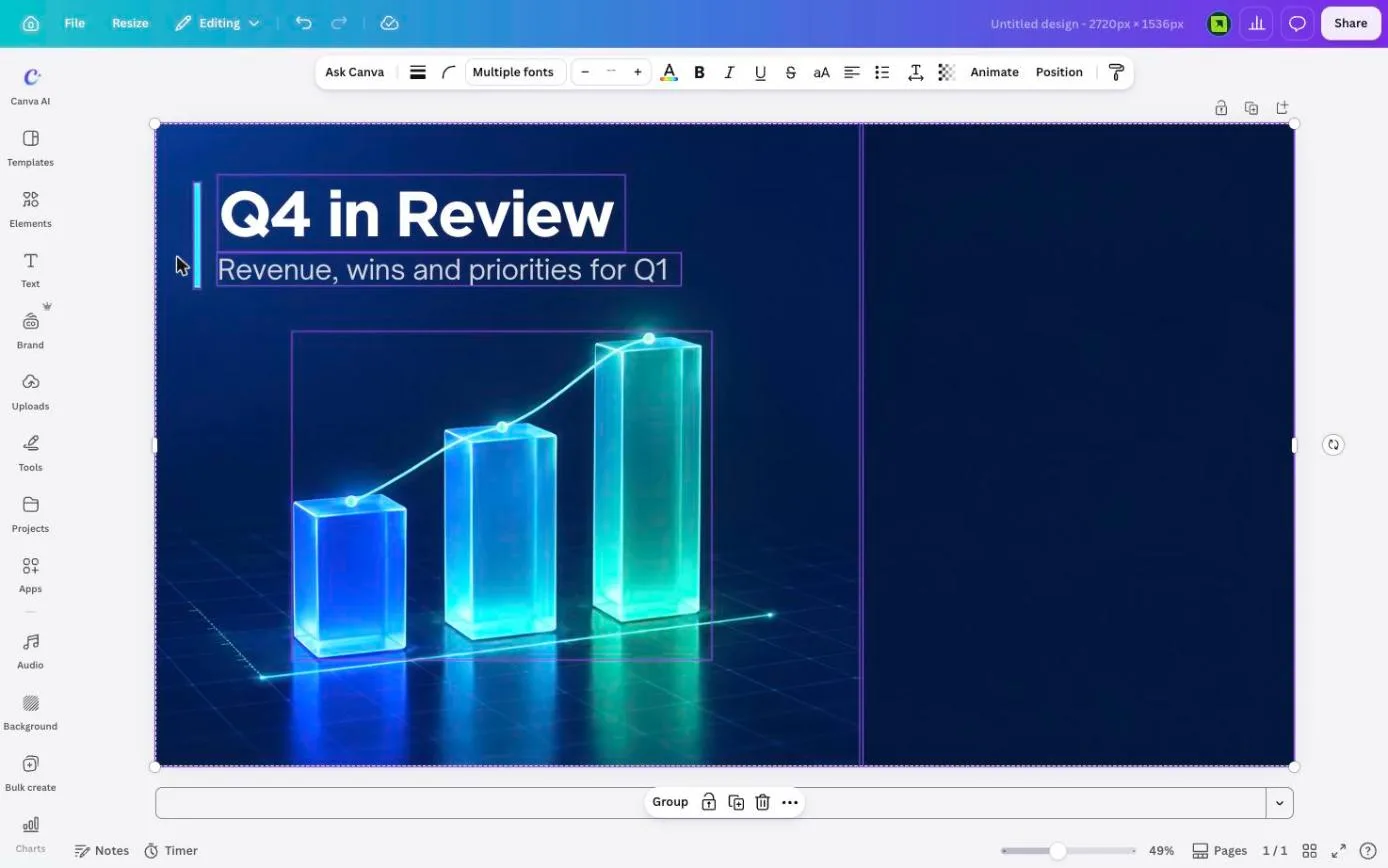
Task: Open the Apps panel
Action: 30,575
